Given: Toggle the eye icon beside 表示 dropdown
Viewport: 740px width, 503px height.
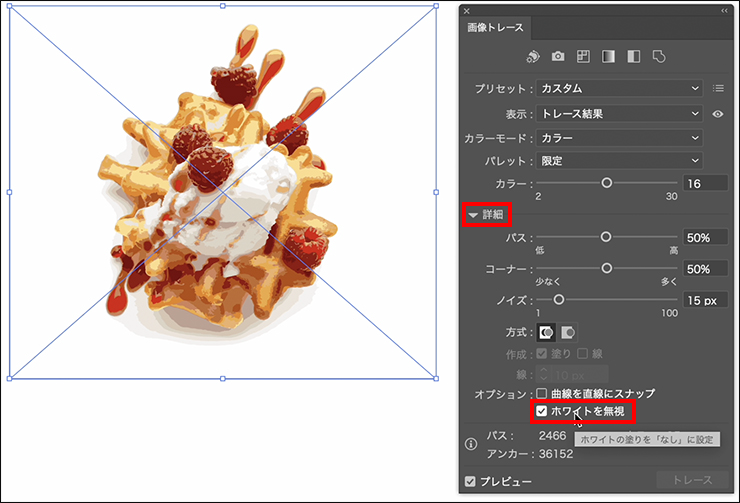Looking at the screenshot, I should (x=718, y=114).
